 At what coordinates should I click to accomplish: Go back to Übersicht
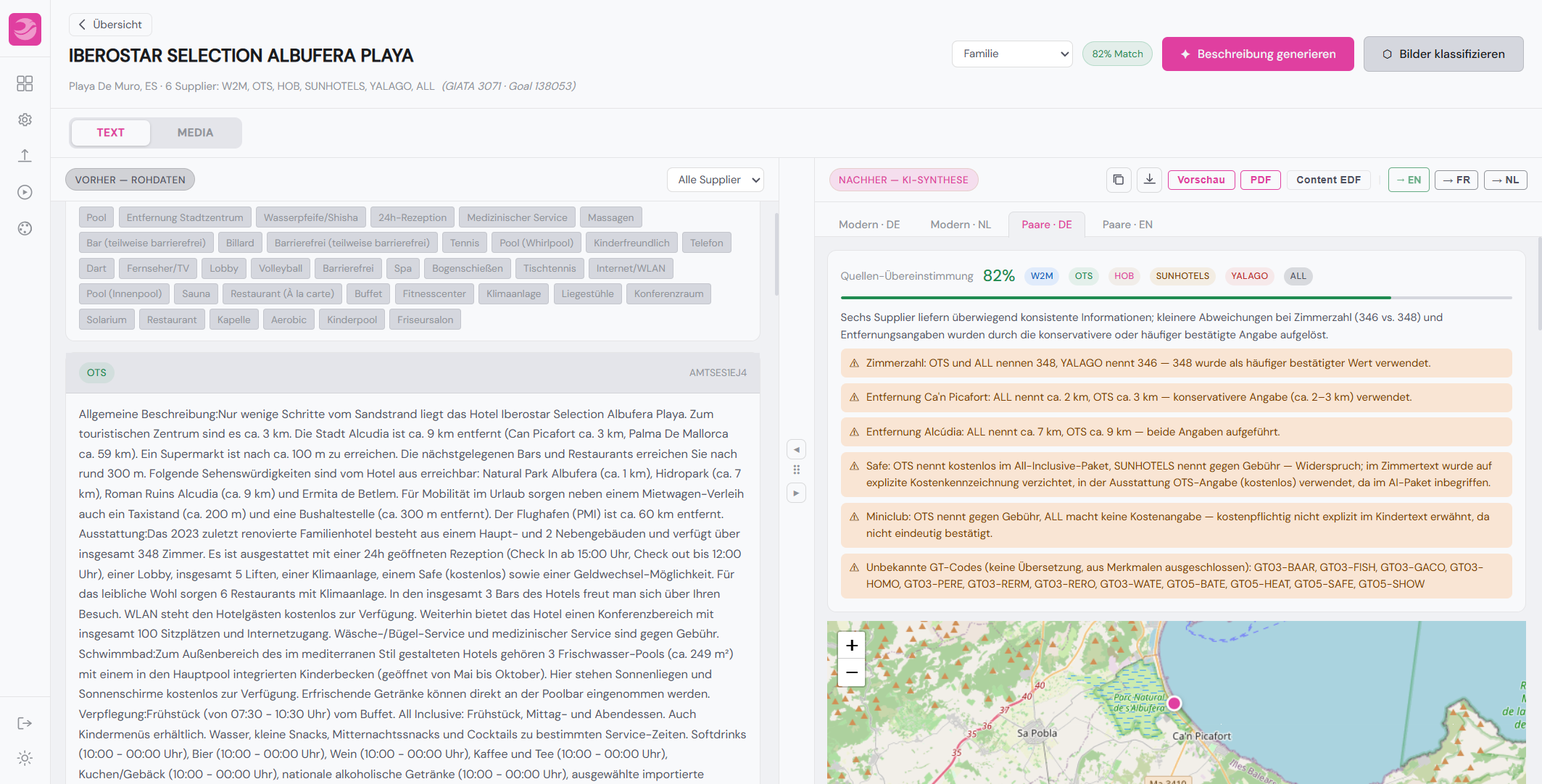pyautogui.click(x=110, y=25)
